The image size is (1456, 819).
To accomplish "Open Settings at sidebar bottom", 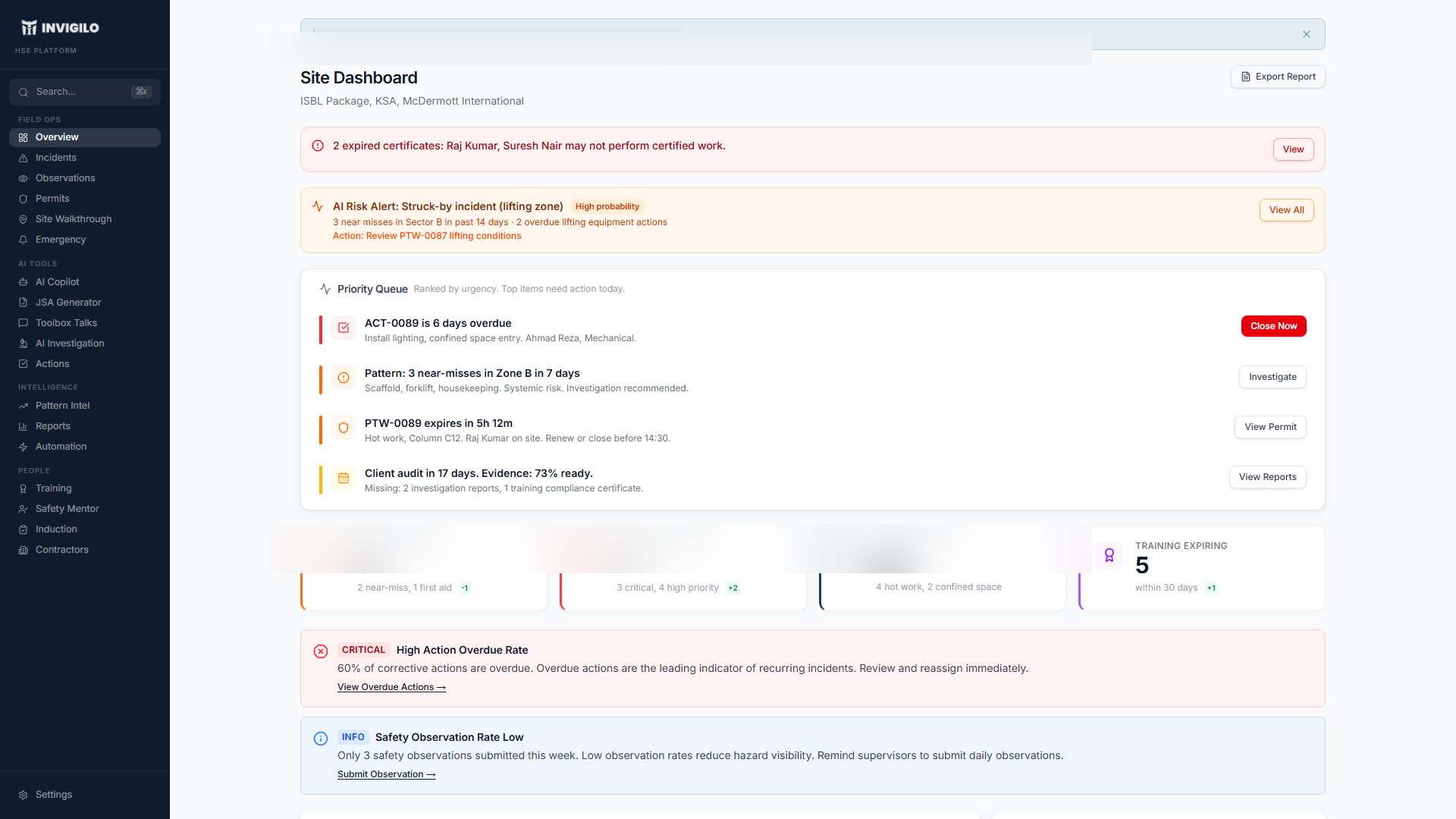I will click(x=85, y=795).
